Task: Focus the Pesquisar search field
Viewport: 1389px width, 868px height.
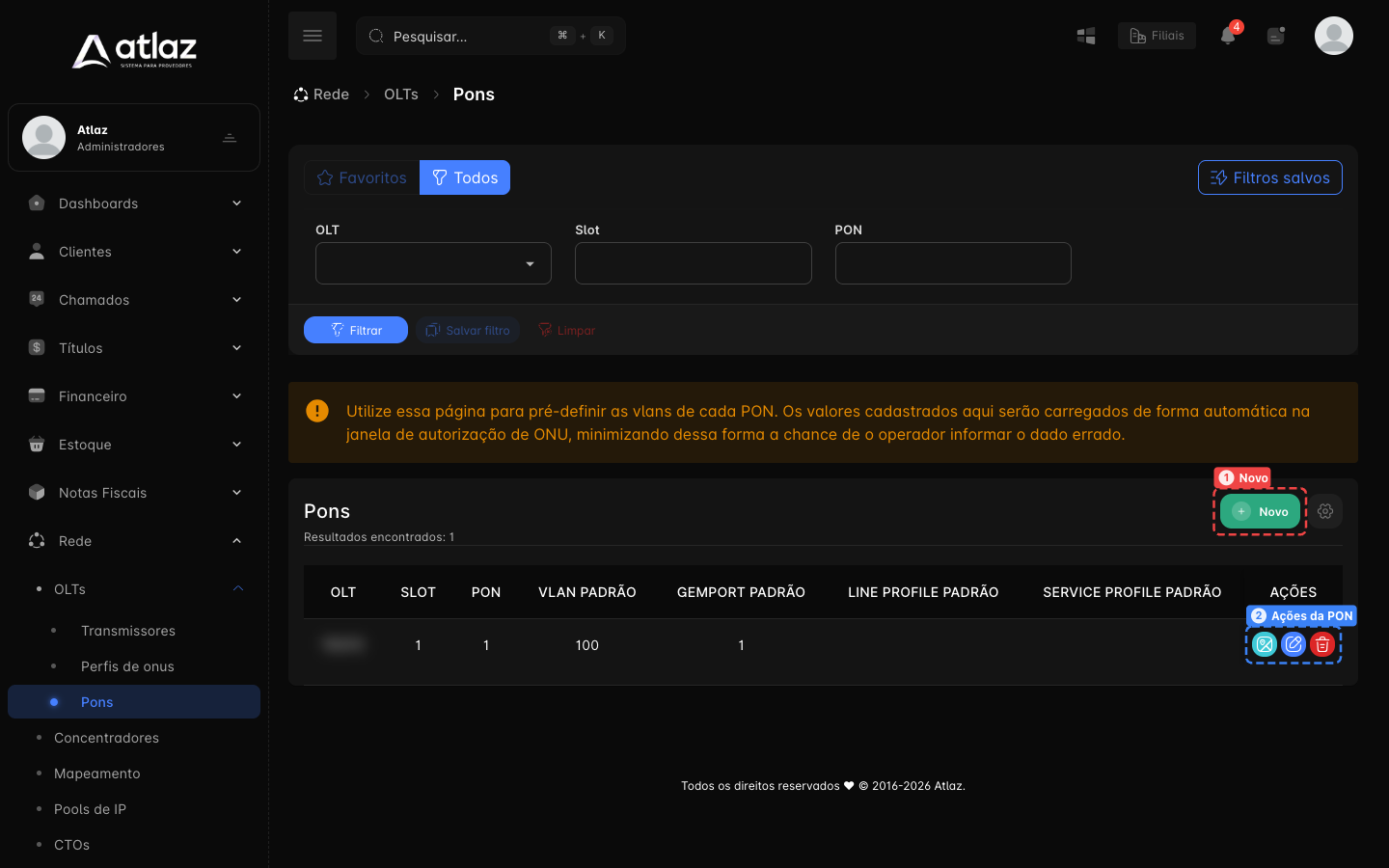Action: pos(491,36)
